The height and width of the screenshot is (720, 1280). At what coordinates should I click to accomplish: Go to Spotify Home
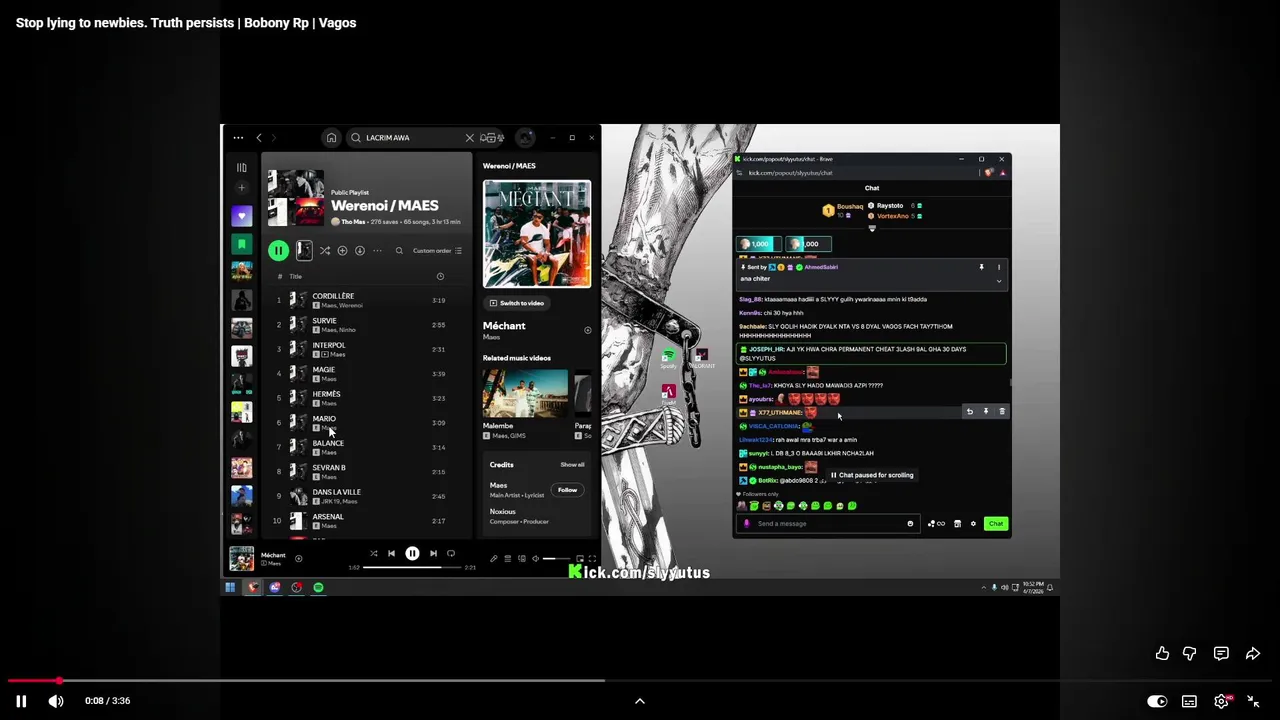331,138
